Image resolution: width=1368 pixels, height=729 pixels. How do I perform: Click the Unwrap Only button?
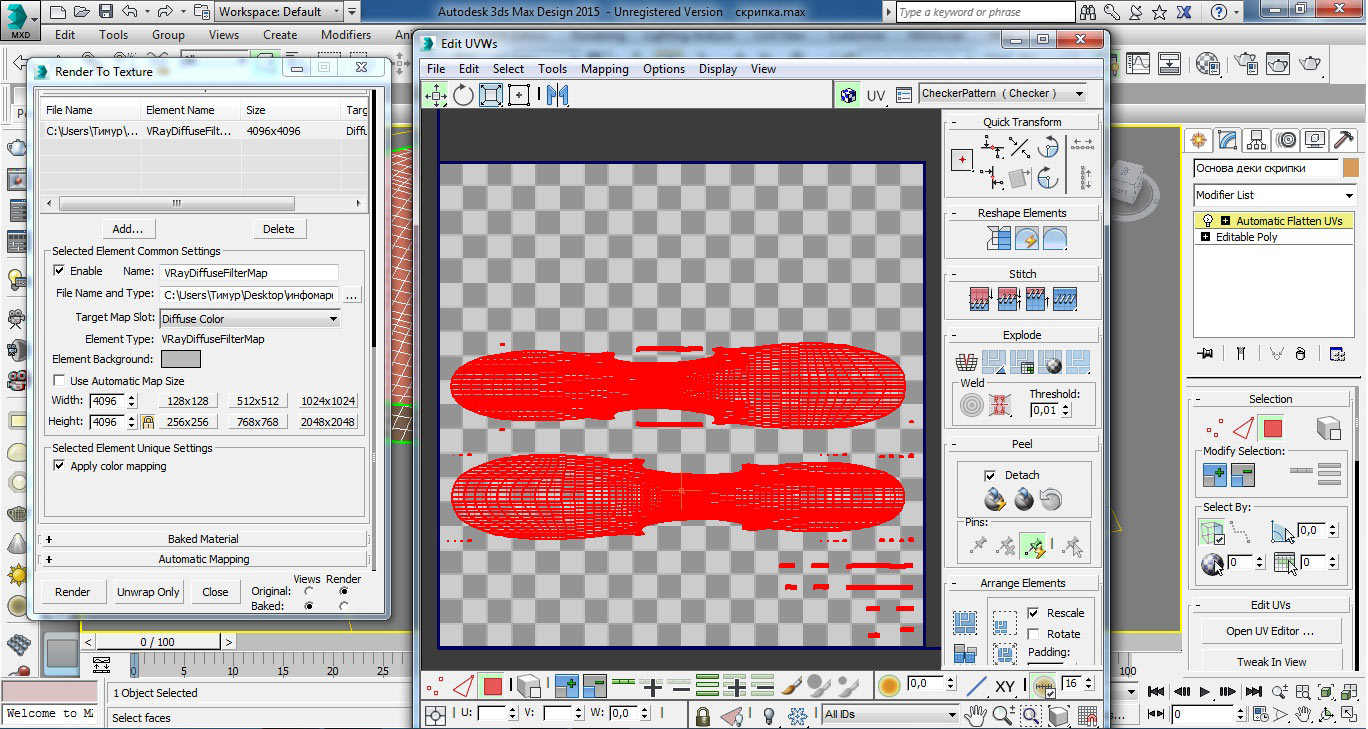148,592
